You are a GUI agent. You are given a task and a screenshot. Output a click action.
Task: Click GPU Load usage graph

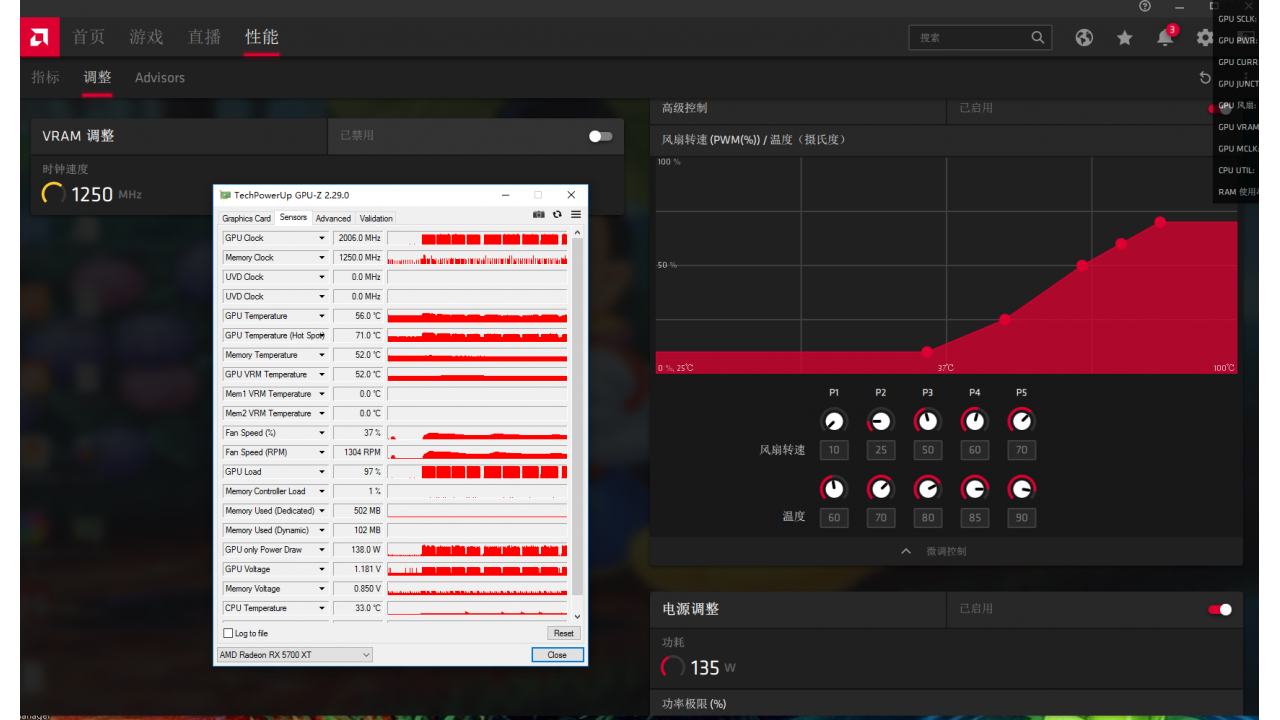(477, 472)
